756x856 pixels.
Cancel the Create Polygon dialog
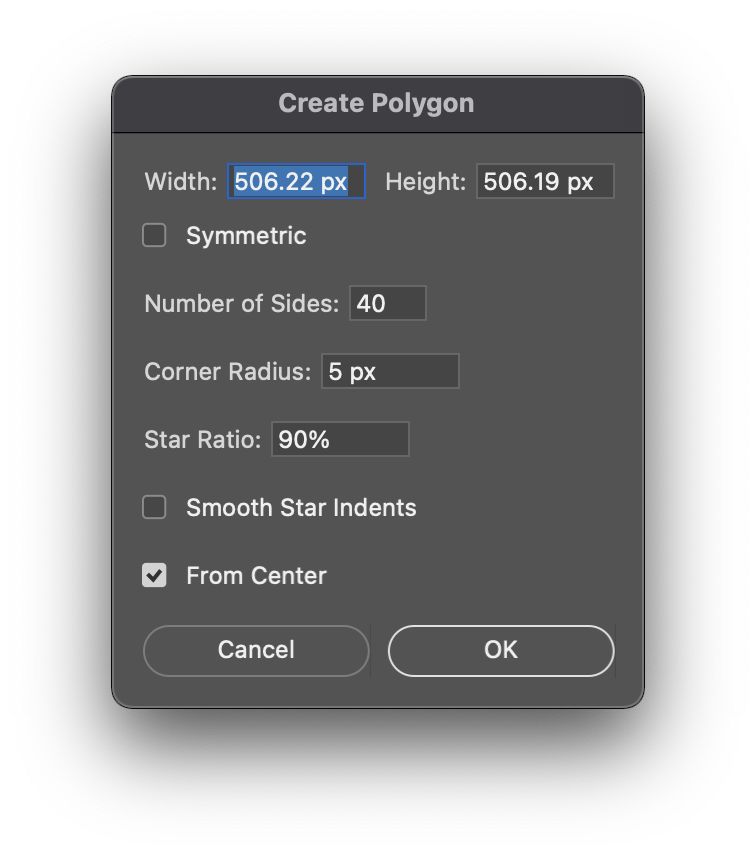[x=256, y=650]
